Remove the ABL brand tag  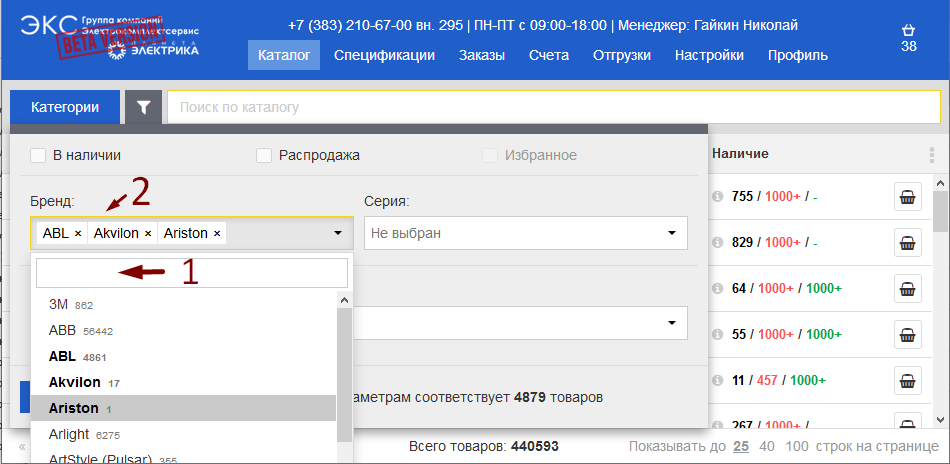point(78,233)
